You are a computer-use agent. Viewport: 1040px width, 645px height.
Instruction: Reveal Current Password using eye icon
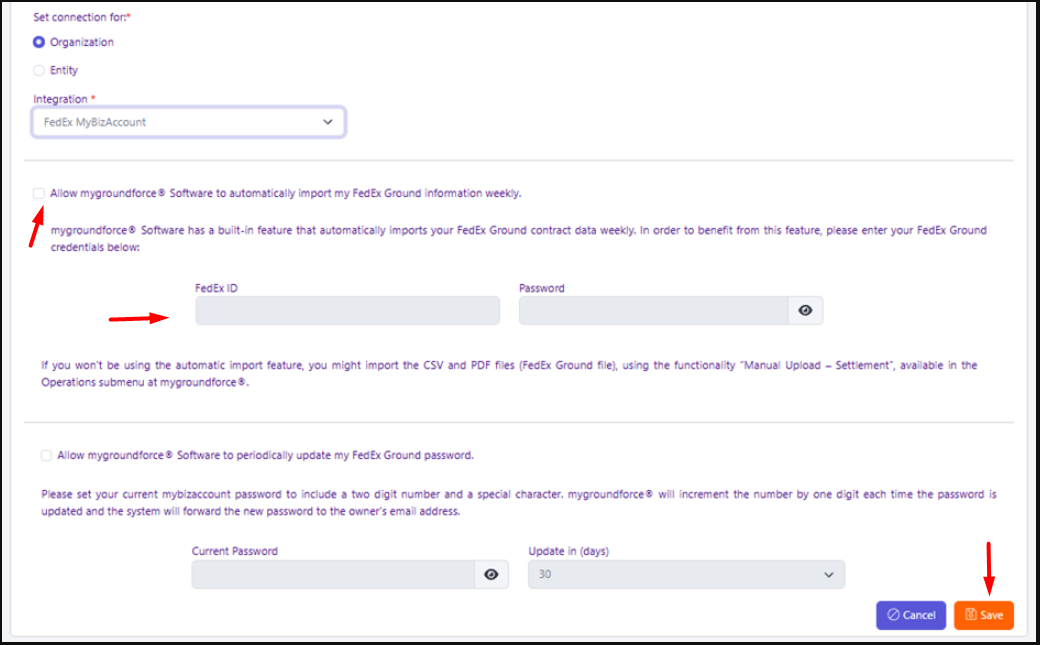pyautogui.click(x=491, y=575)
